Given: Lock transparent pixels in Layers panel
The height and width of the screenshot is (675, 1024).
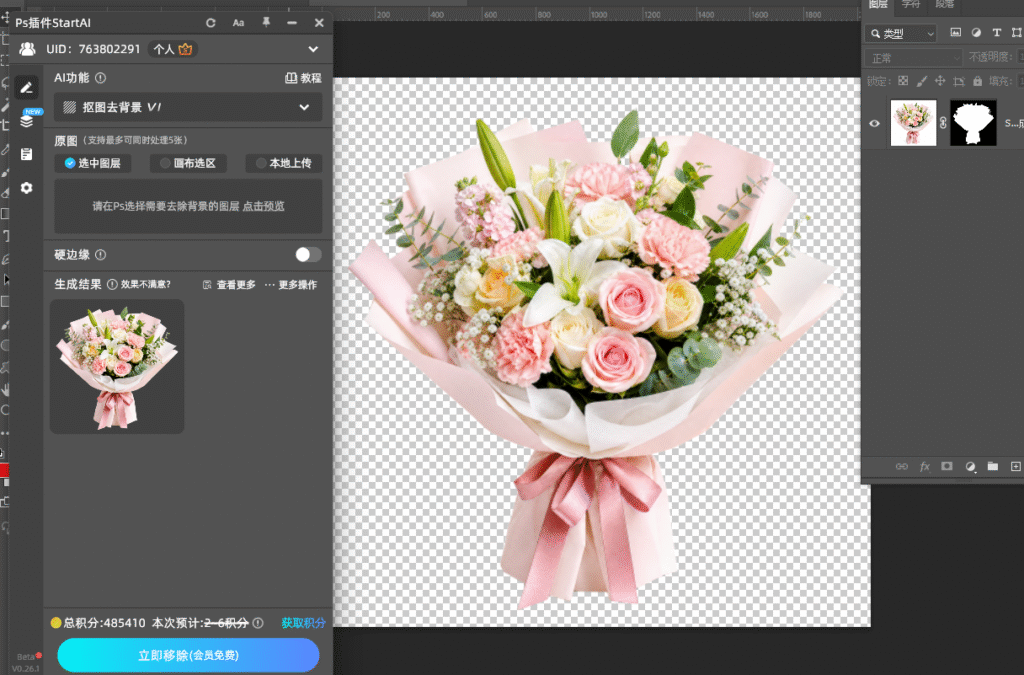Looking at the screenshot, I should pyautogui.click(x=903, y=81).
